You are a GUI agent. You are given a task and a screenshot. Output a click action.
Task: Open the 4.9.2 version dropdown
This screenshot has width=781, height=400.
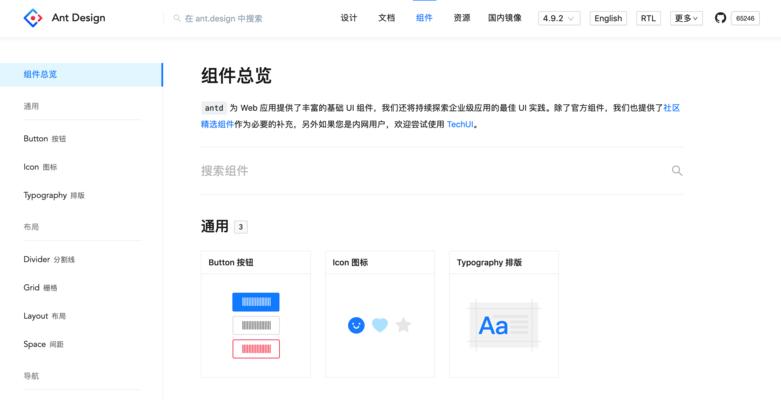click(x=559, y=18)
